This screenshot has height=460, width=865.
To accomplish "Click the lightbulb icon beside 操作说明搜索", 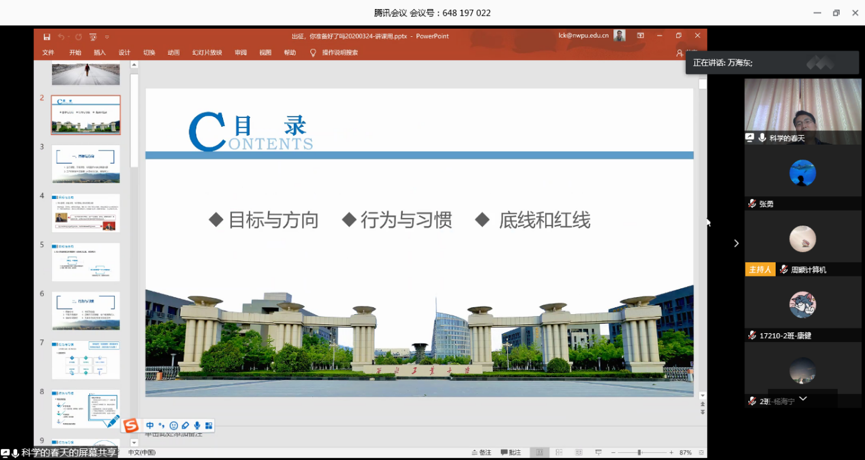I will (312, 53).
